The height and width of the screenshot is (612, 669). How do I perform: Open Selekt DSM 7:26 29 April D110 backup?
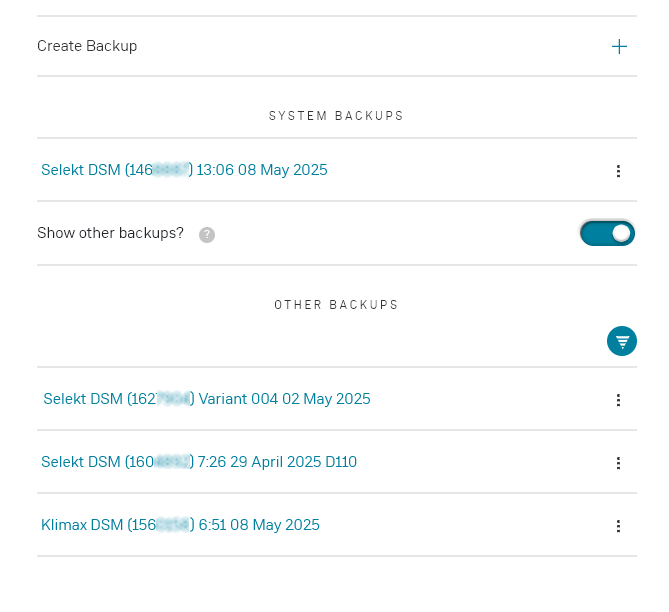(199, 462)
